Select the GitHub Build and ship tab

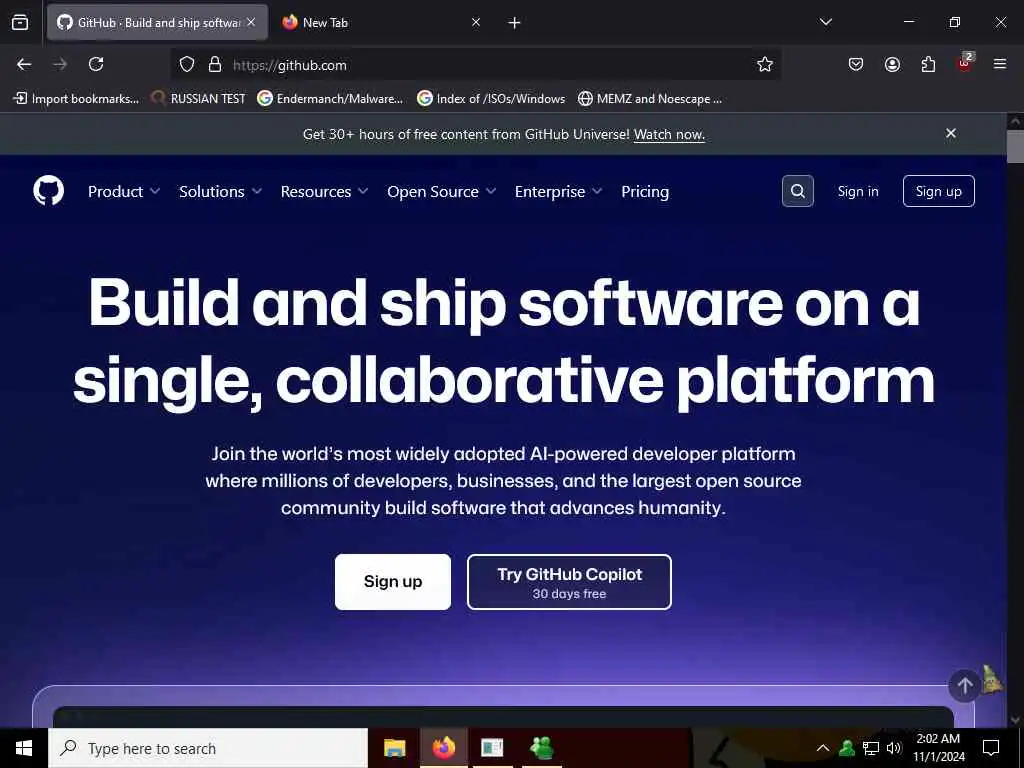157,22
